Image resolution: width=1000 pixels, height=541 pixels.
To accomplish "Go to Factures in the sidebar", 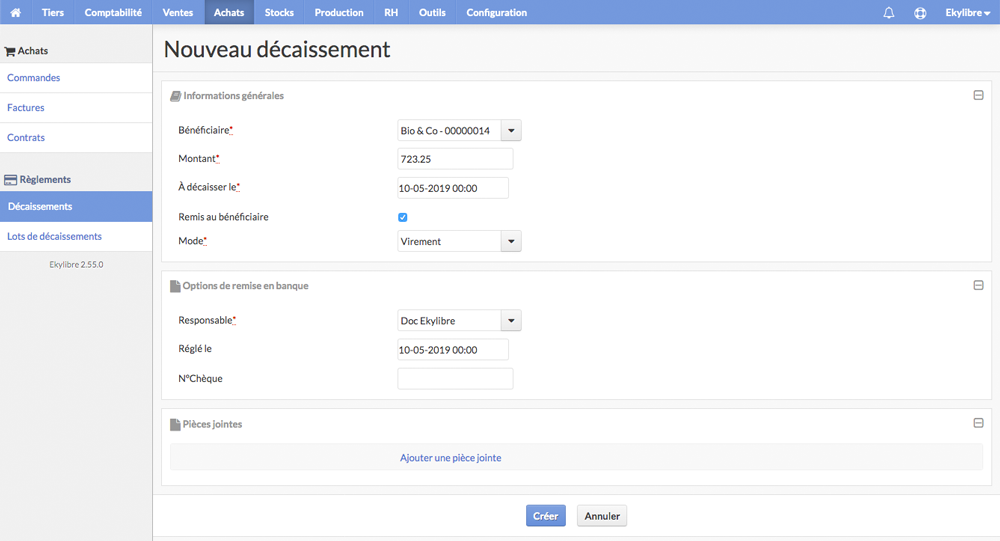I will (76, 108).
